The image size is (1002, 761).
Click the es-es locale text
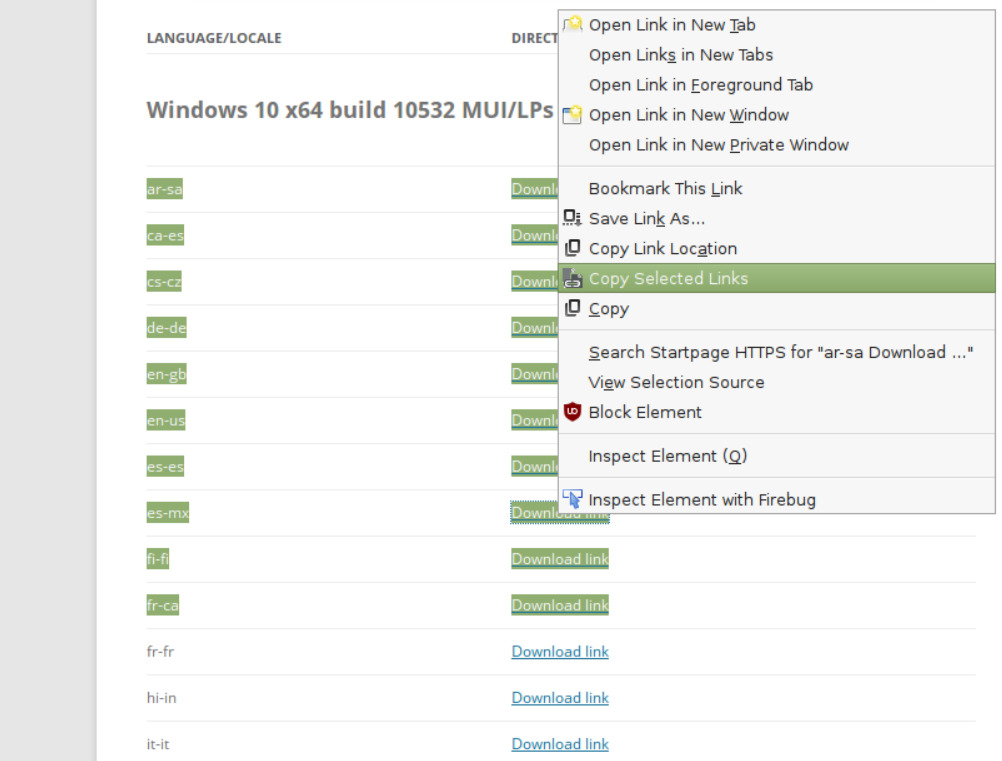coord(165,466)
